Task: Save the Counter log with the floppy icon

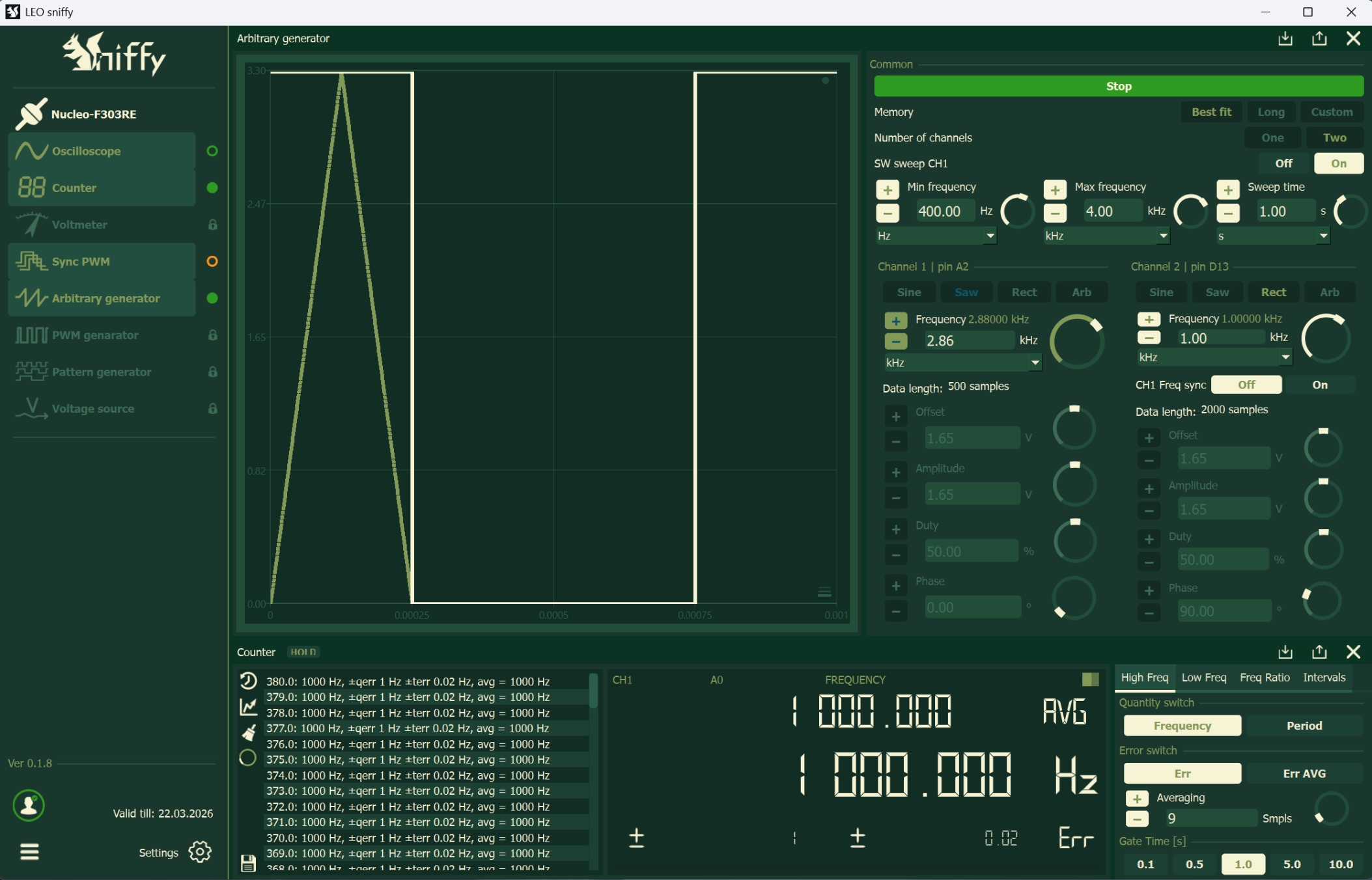Action: [248, 863]
